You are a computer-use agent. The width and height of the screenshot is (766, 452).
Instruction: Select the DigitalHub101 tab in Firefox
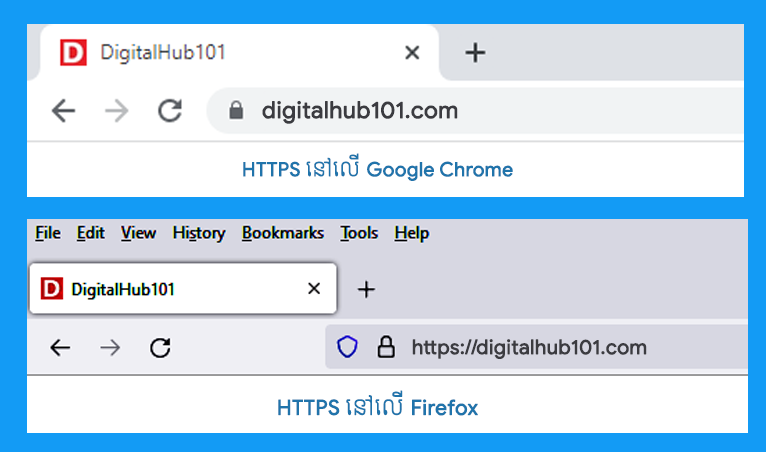(183, 288)
